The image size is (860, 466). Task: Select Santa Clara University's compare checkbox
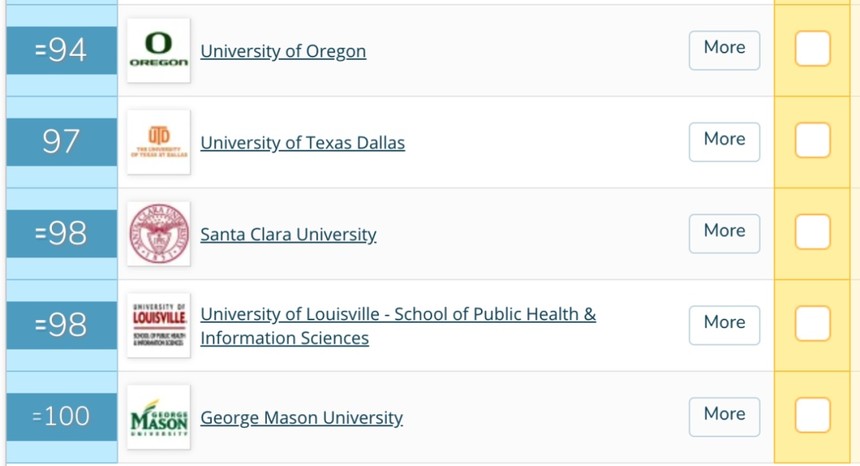pyautogui.click(x=812, y=232)
